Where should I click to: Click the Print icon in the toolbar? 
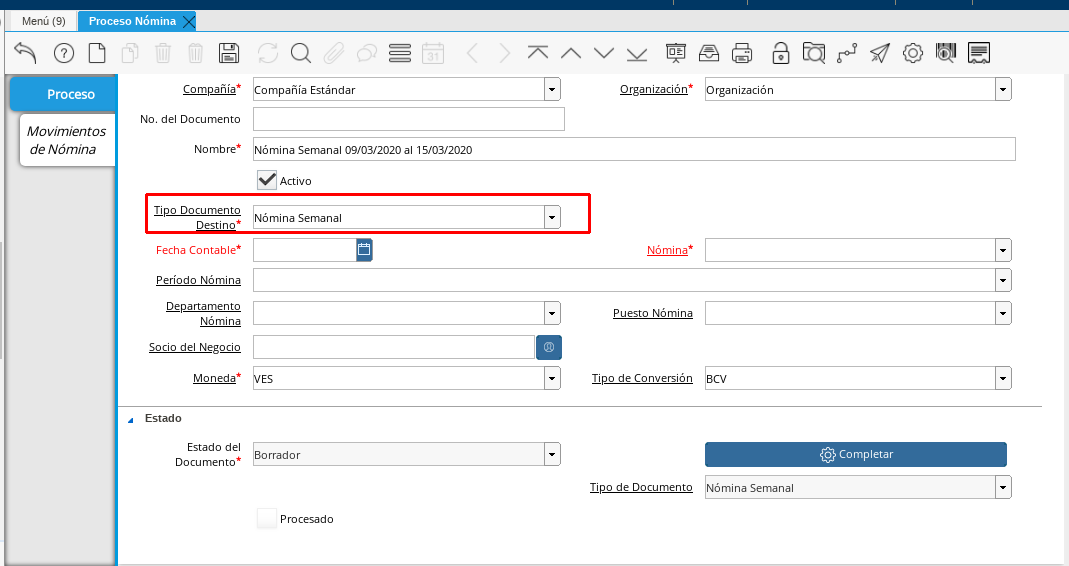[742, 53]
